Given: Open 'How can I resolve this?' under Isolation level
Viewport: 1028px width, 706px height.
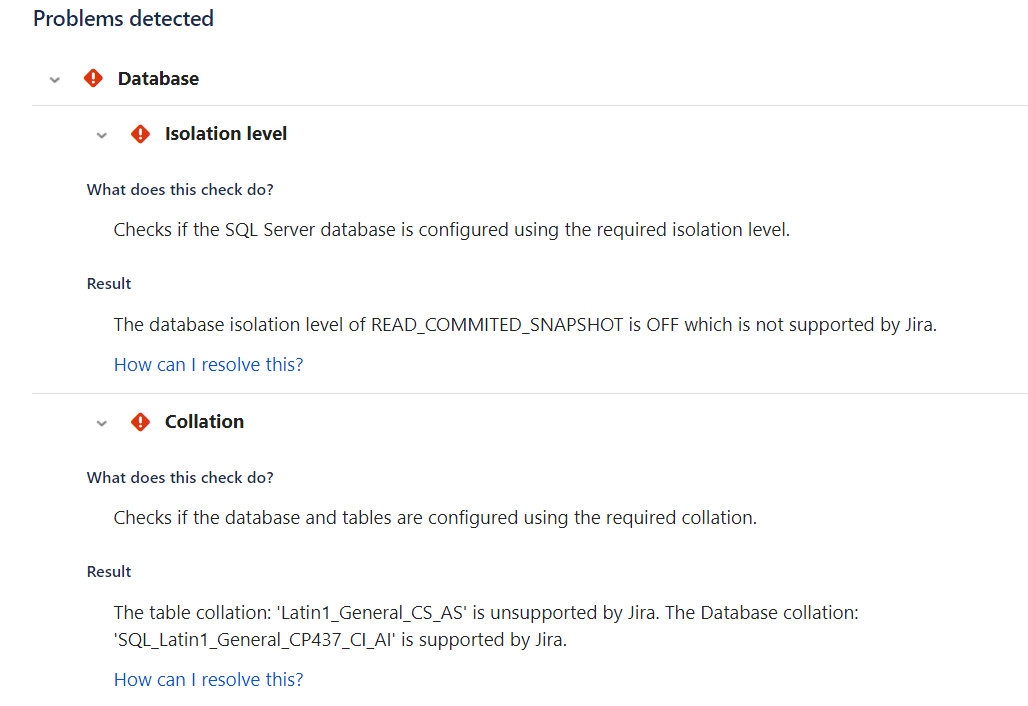Looking at the screenshot, I should point(208,364).
